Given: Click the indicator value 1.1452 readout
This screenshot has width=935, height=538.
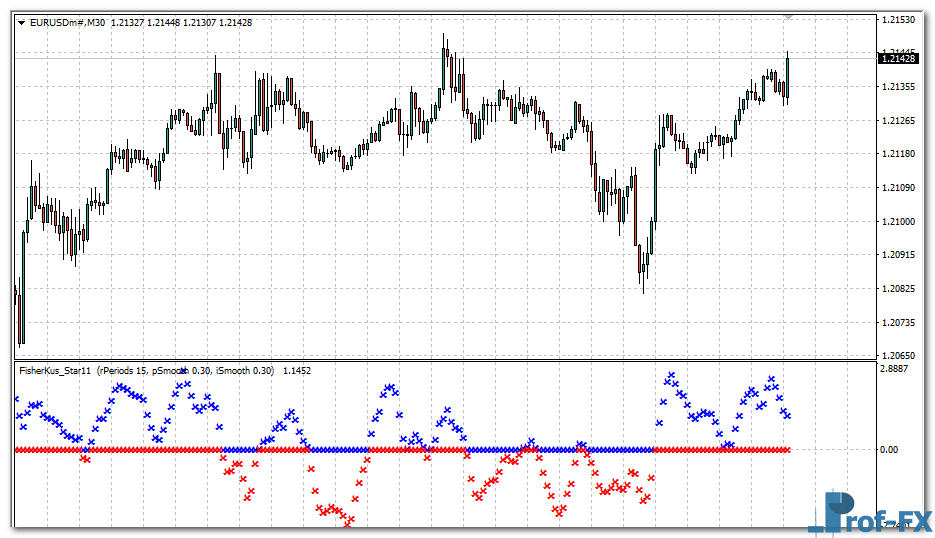Looking at the screenshot, I should [x=297, y=371].
